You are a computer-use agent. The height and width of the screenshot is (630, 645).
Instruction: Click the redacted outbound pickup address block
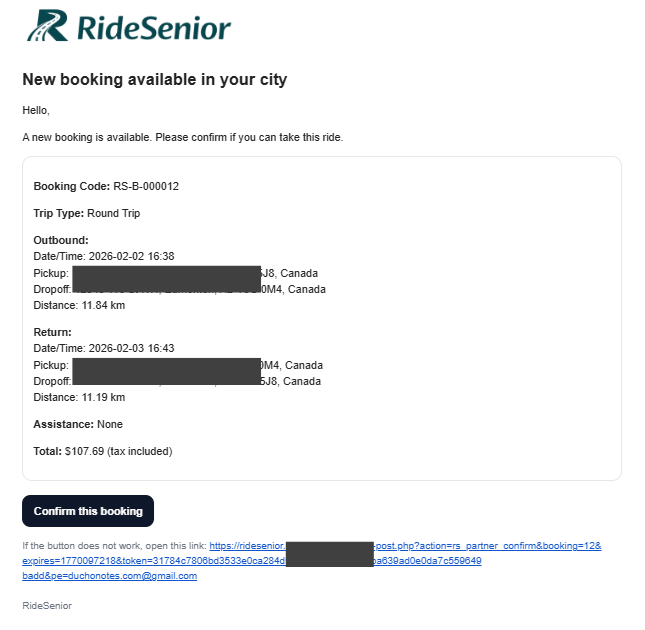click(x=167, y=279)
